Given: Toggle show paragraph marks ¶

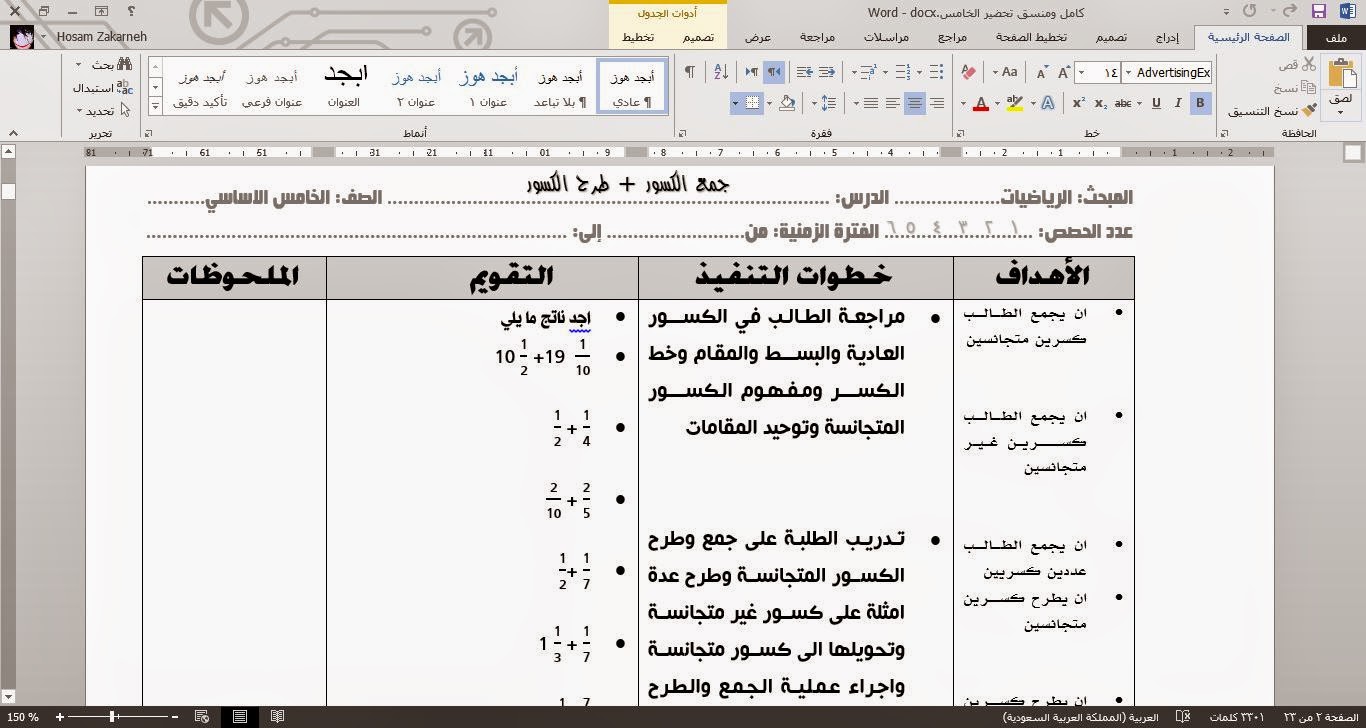Looking at the screenshot, I should click(x=689, y=72).
